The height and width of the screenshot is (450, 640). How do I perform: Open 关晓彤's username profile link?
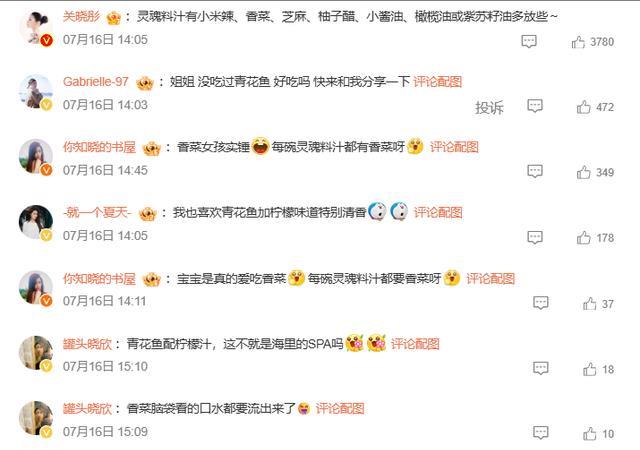pos(81,17)
